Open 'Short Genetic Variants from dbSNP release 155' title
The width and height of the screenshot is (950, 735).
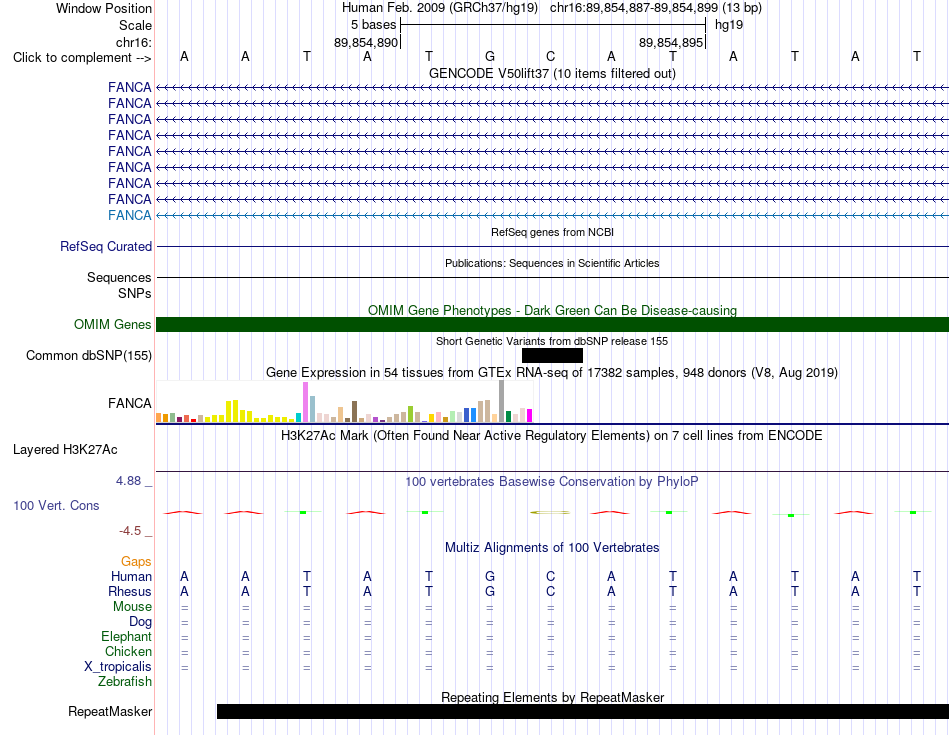552,341
